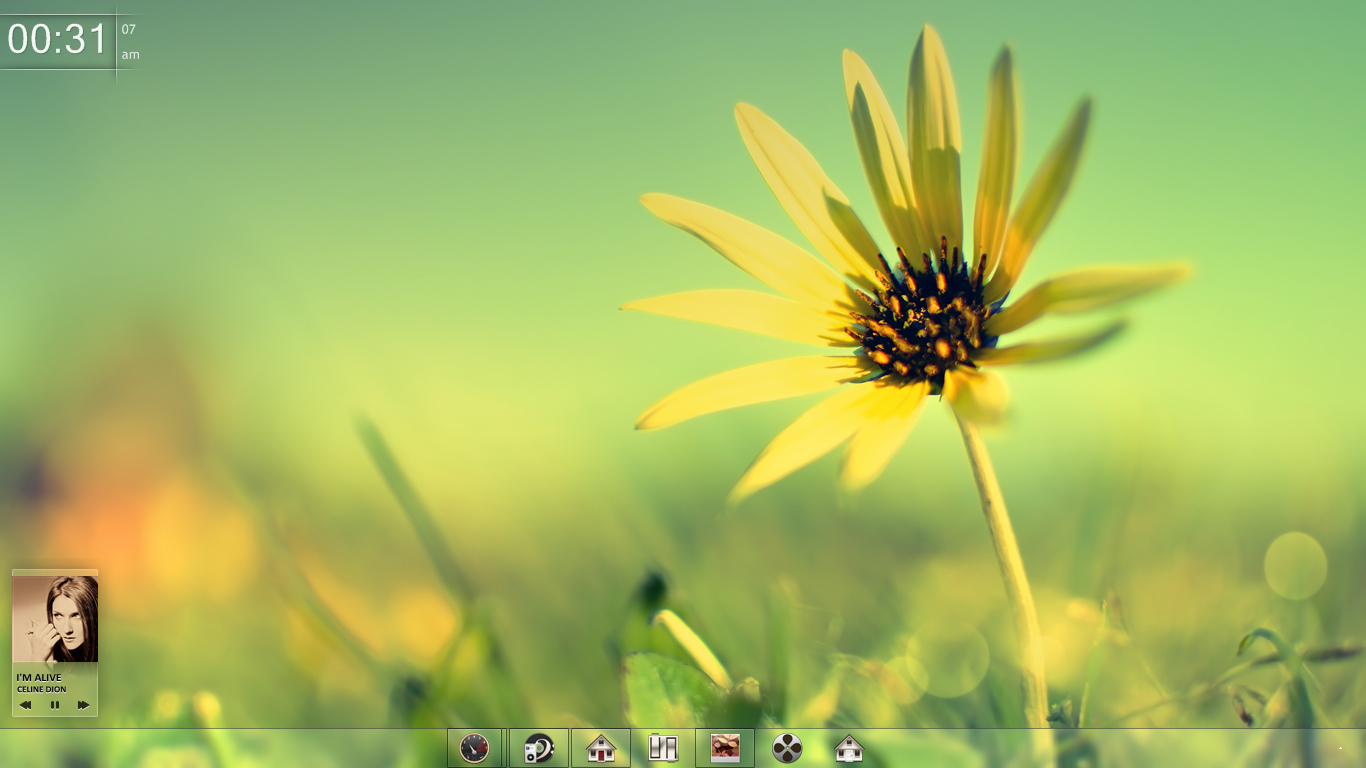This screenshot has height=768, width=1366.
Task: Click the Celine Dion album cover
Action: [55, 619]
